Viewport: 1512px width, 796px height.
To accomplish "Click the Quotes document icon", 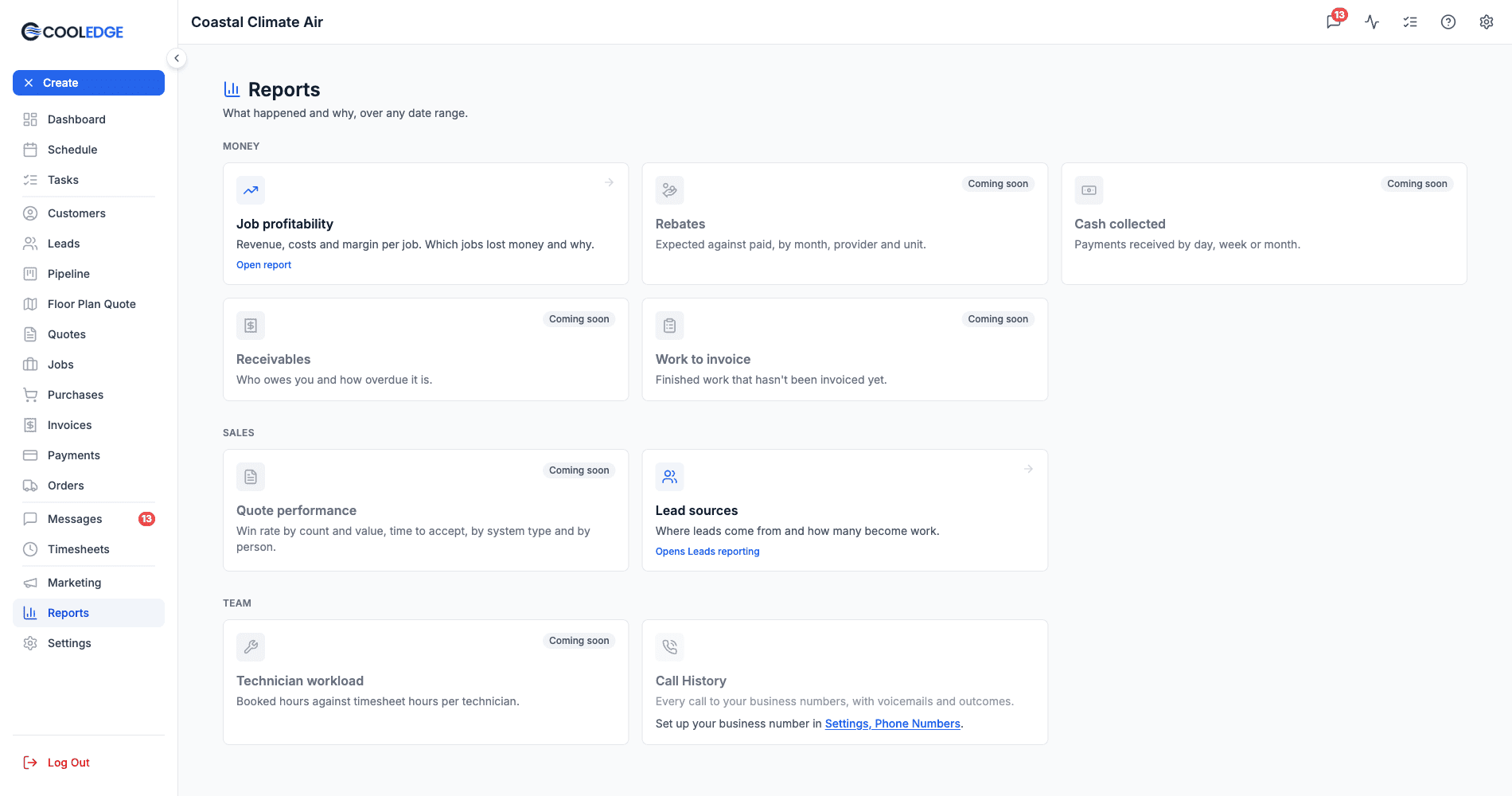I will 30,334.
